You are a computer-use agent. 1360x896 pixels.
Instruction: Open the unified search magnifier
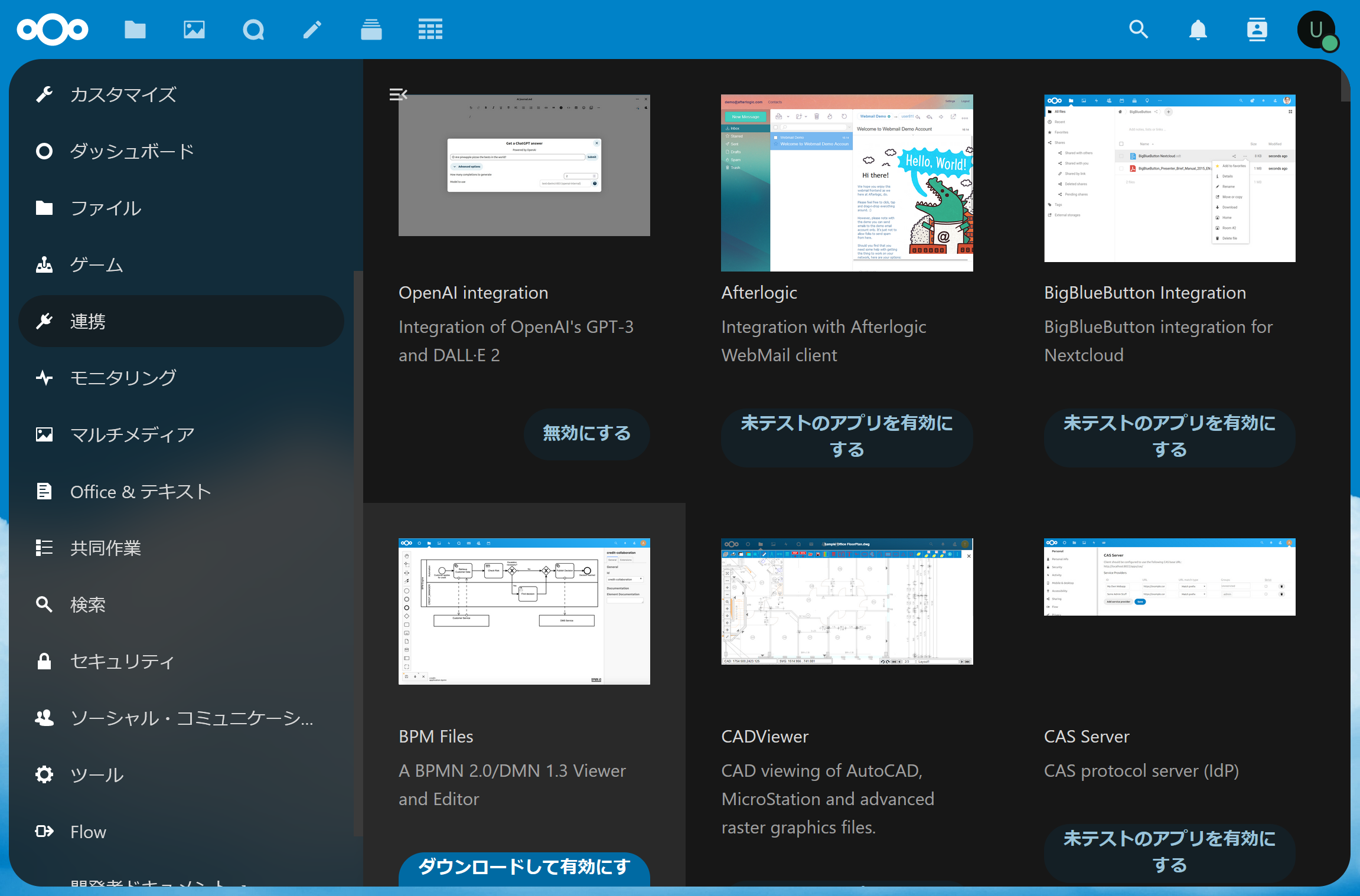(1139, 30)
